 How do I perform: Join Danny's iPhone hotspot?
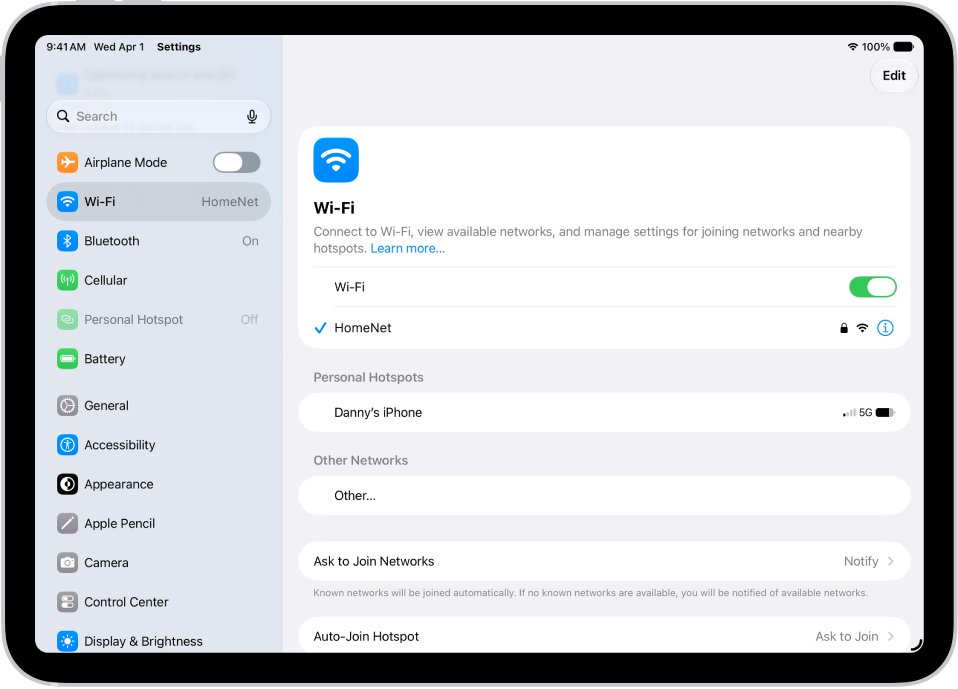coord(604,413)
